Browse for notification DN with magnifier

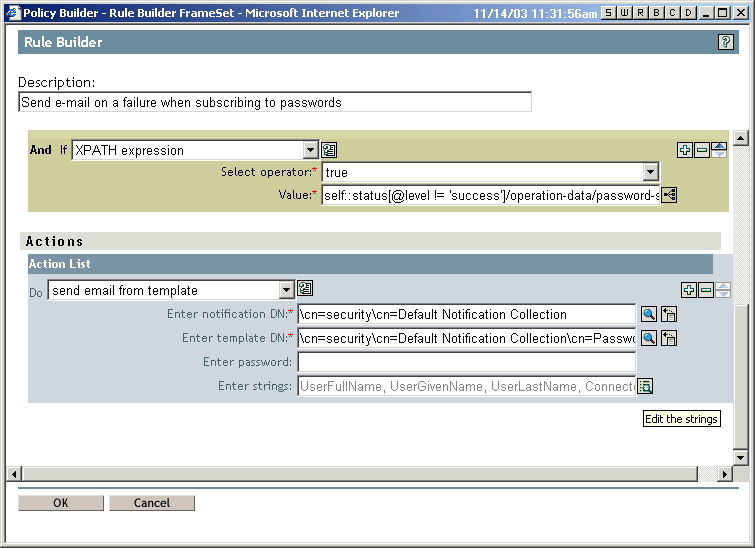(x=649, y=314)
